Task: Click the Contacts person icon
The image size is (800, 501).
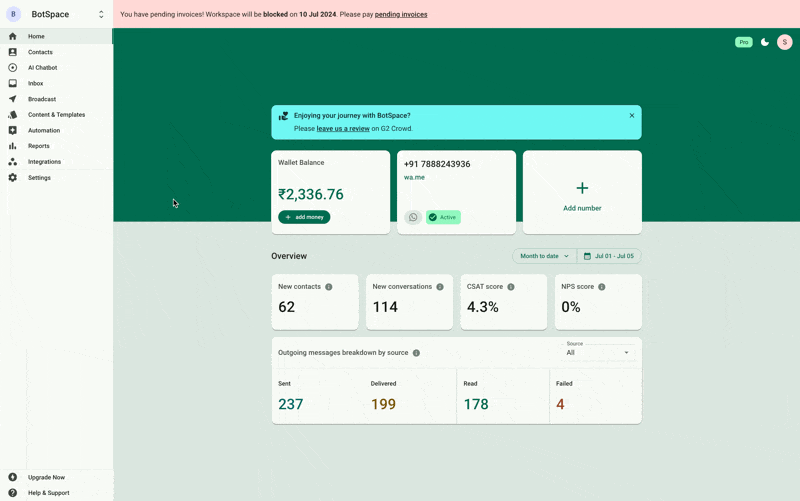Action: pyautogui.click(x=13, y=52)
